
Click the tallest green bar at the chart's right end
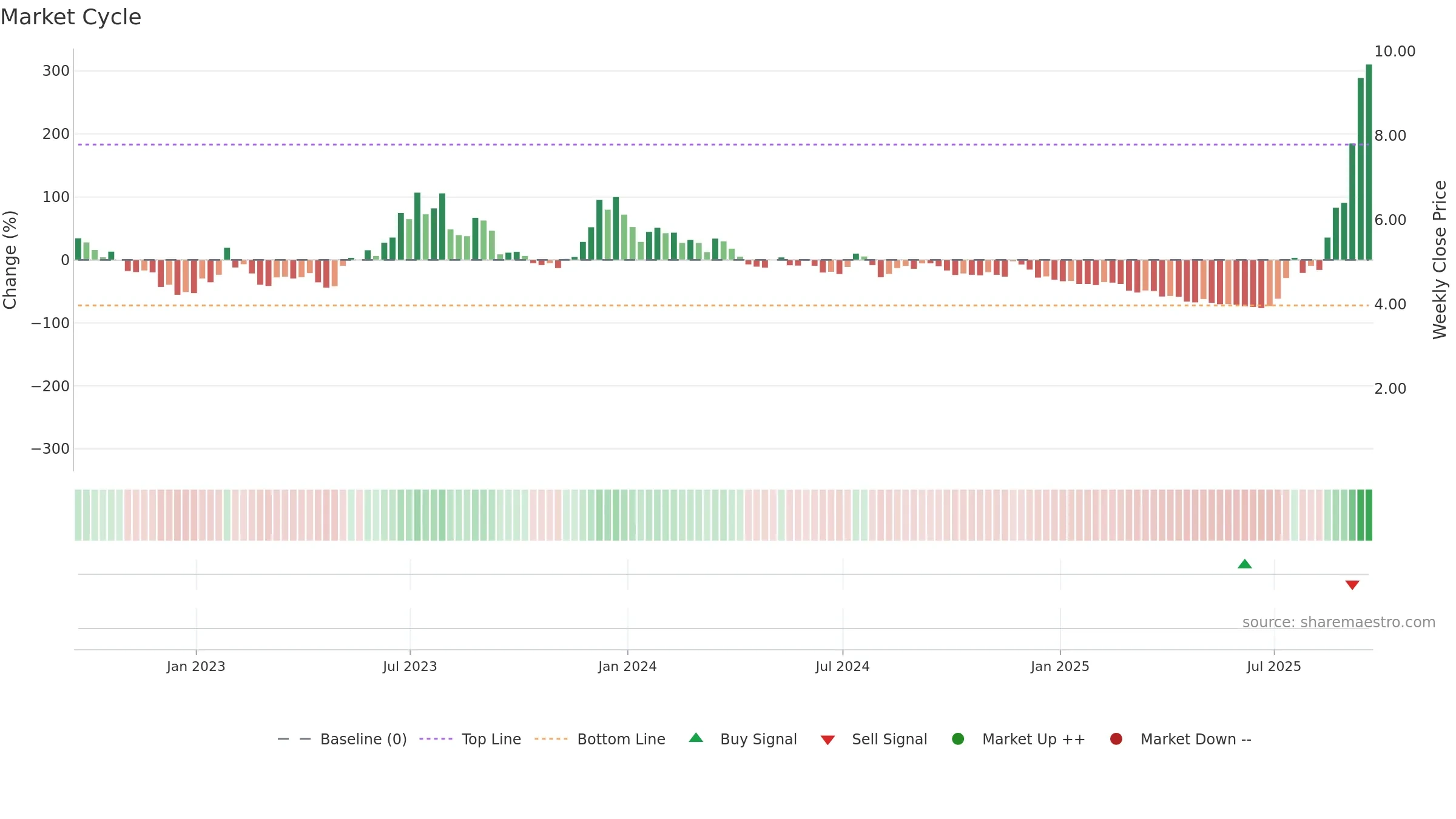(1369, 162)
